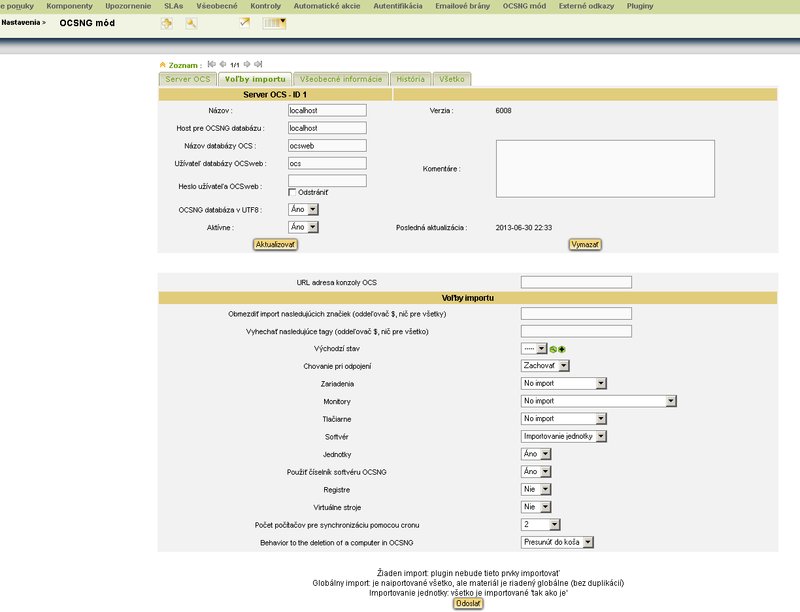
Task: Click the checkmark icon in the toolbar
Action: click(x=245, y=23)
